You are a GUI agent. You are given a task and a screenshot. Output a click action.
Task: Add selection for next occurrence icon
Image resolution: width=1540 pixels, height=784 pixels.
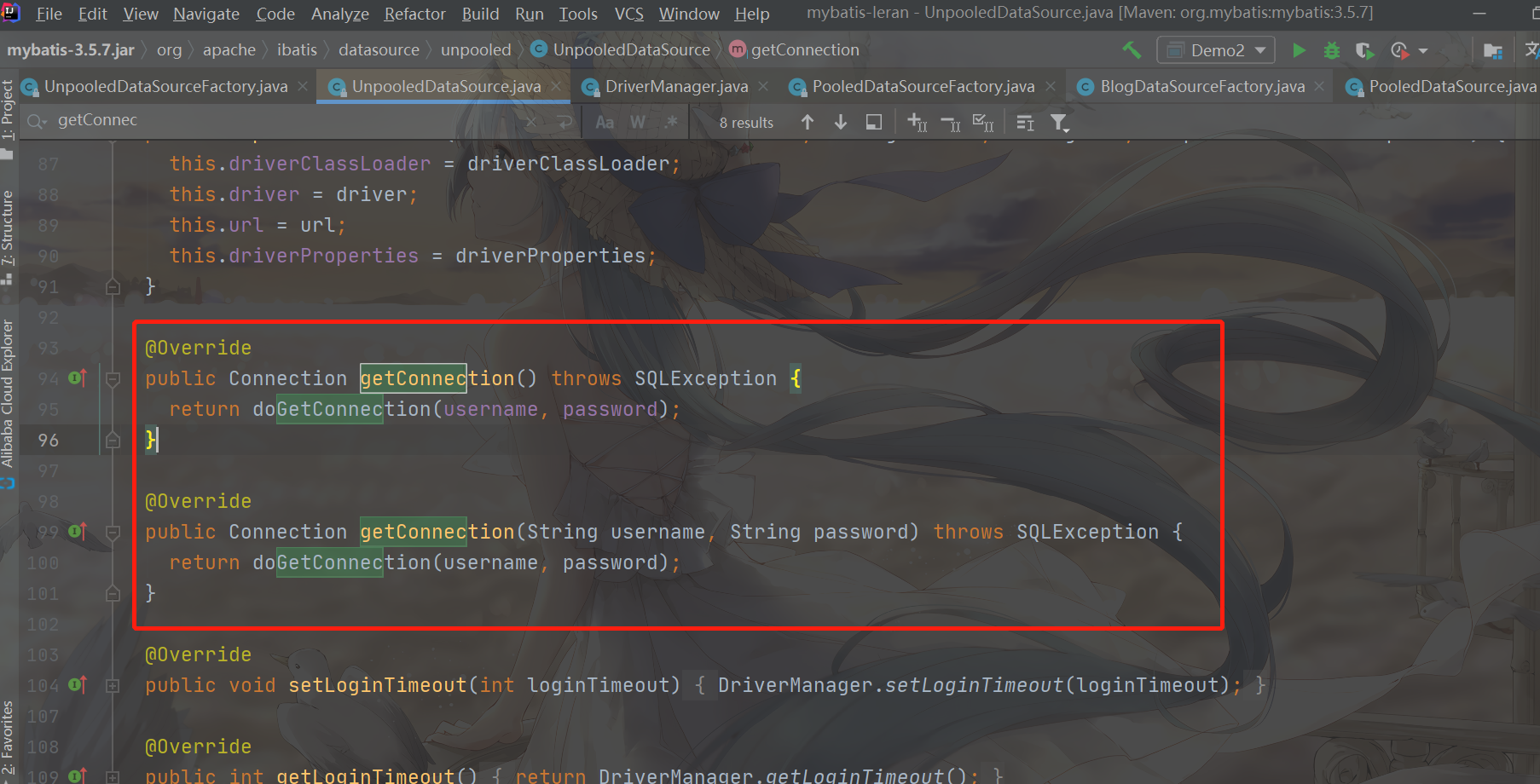coord(917,123)
